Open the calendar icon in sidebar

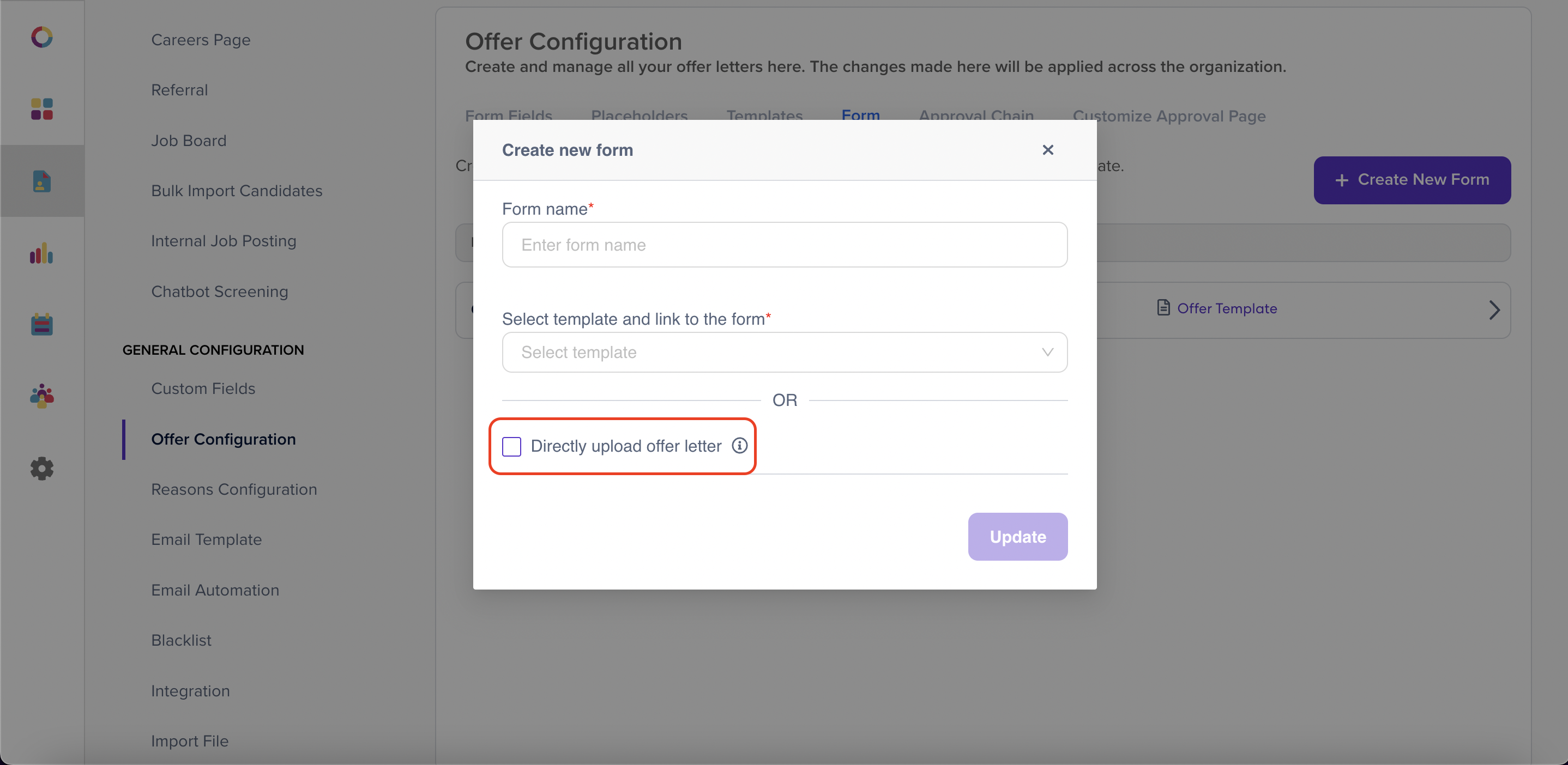coord(42,324)
